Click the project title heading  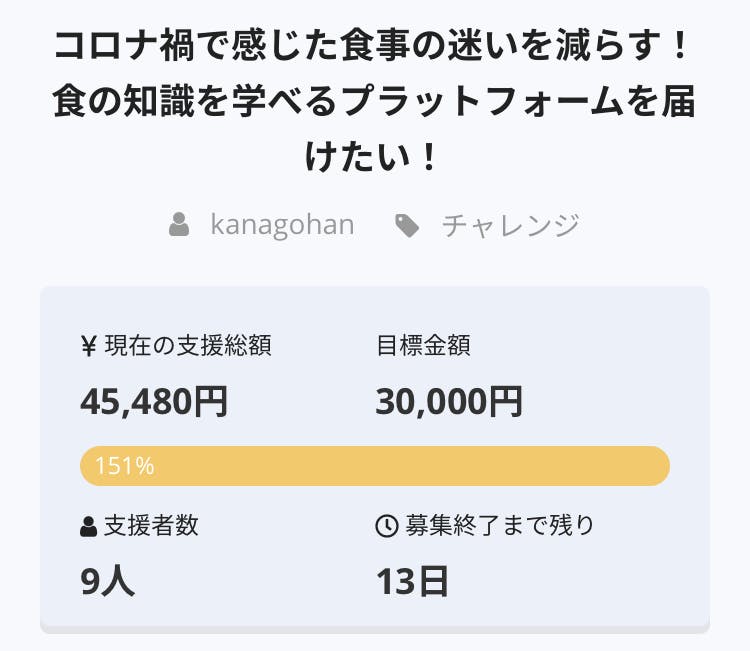[x=374, y=101]
